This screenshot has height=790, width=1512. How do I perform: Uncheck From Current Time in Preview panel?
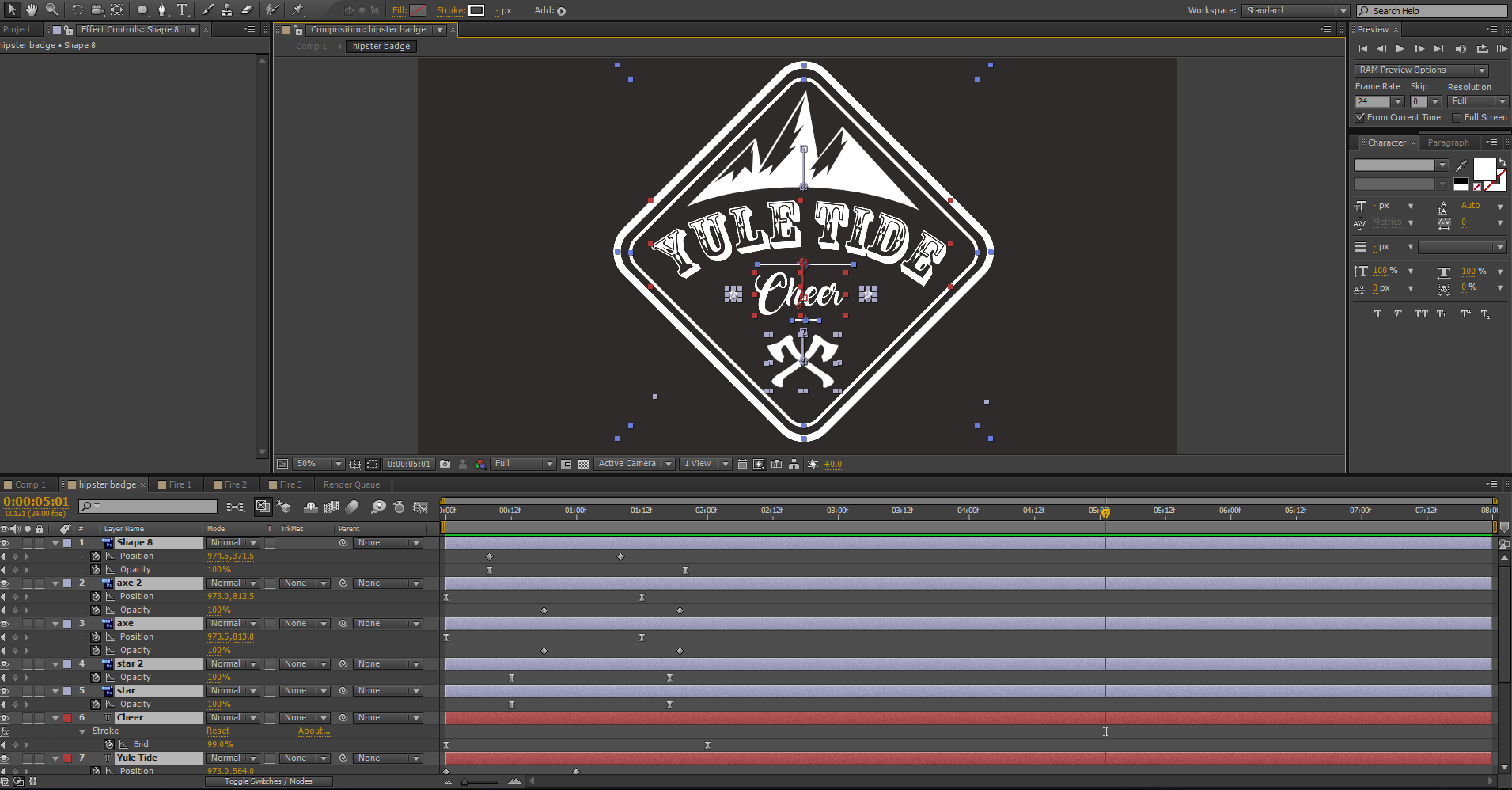tap(1360, 116)
